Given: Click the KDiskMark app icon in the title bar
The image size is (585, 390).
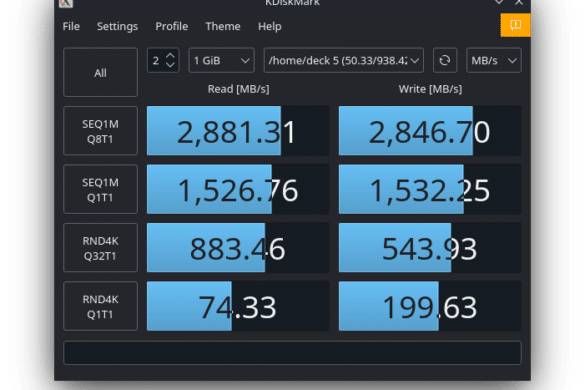Looking at the screenshot, I should pyautogui.click(x=66, y=3).
